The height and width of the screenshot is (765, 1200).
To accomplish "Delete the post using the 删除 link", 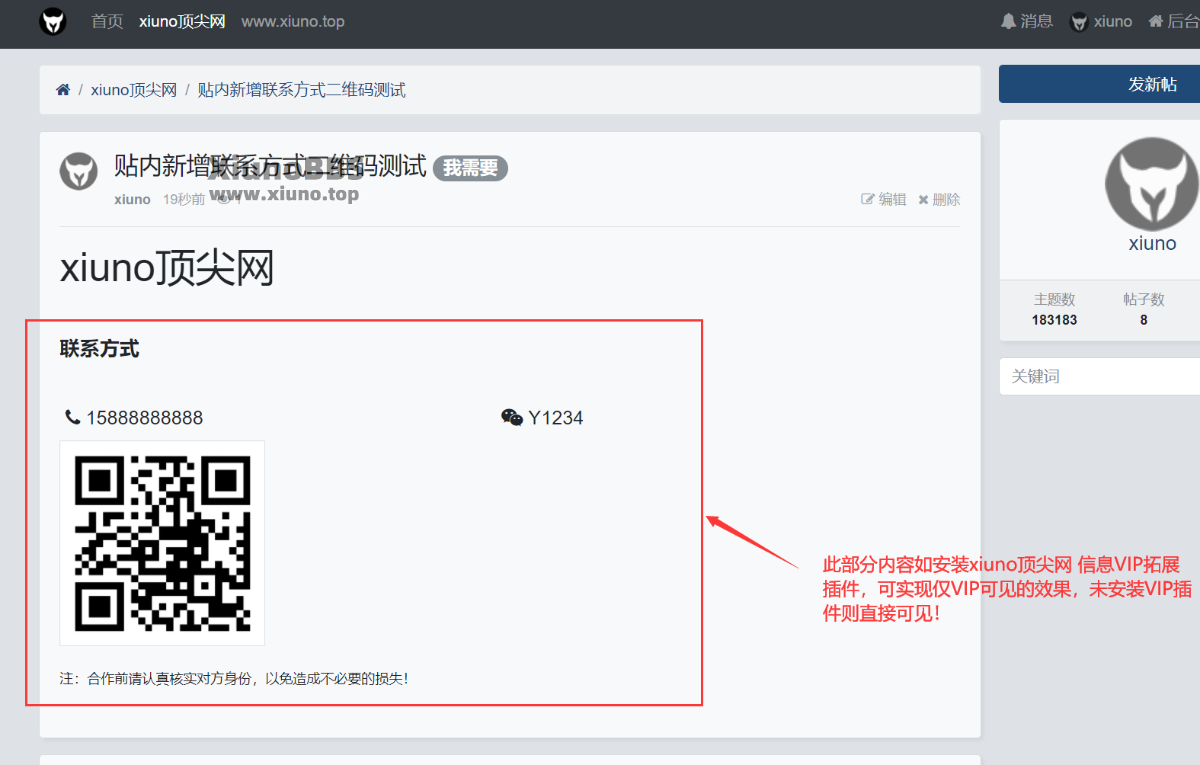I will (x=939, y=199).
